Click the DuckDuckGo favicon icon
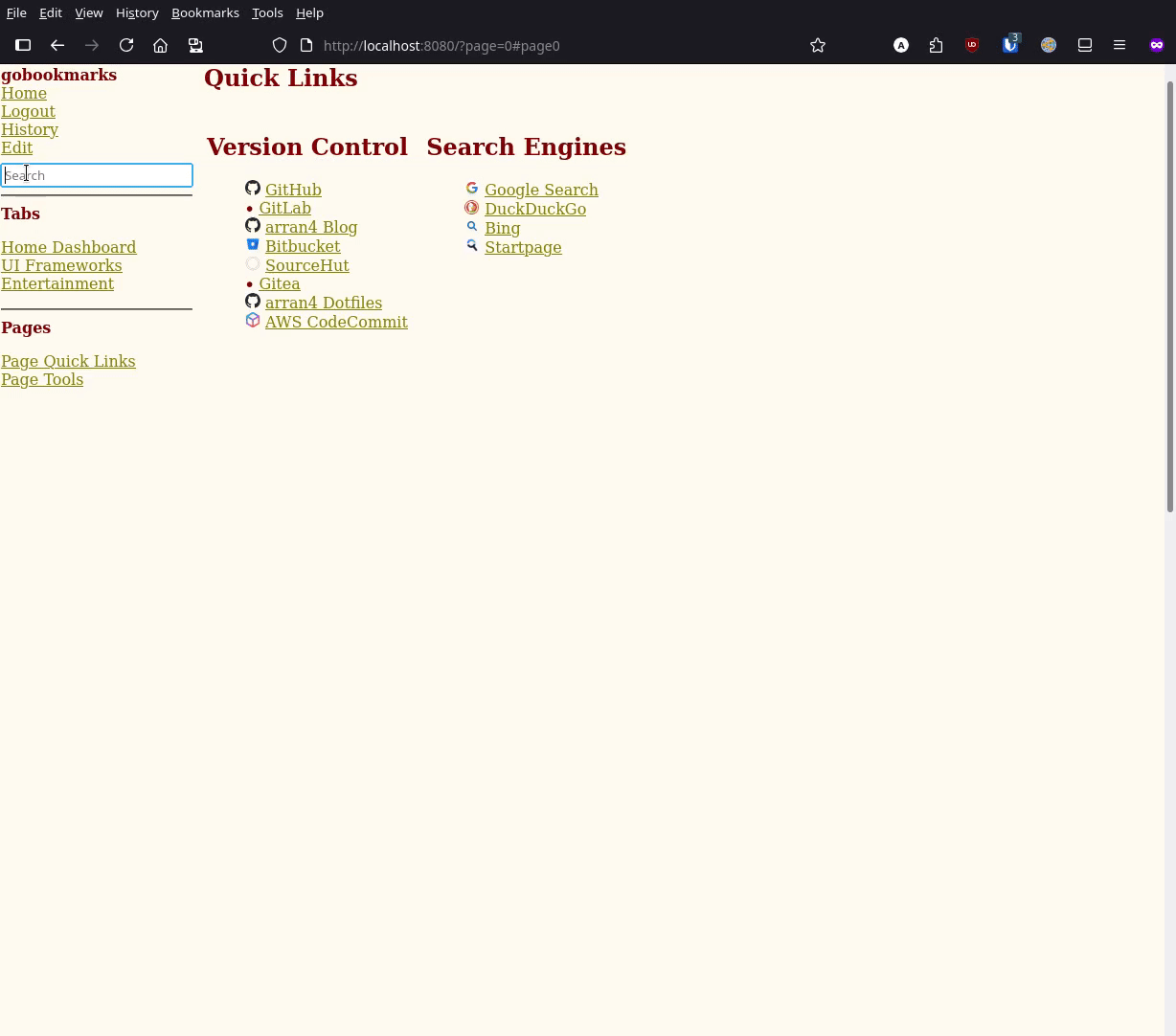This screenshot has width=1176, height=1036. coord(472,208)
